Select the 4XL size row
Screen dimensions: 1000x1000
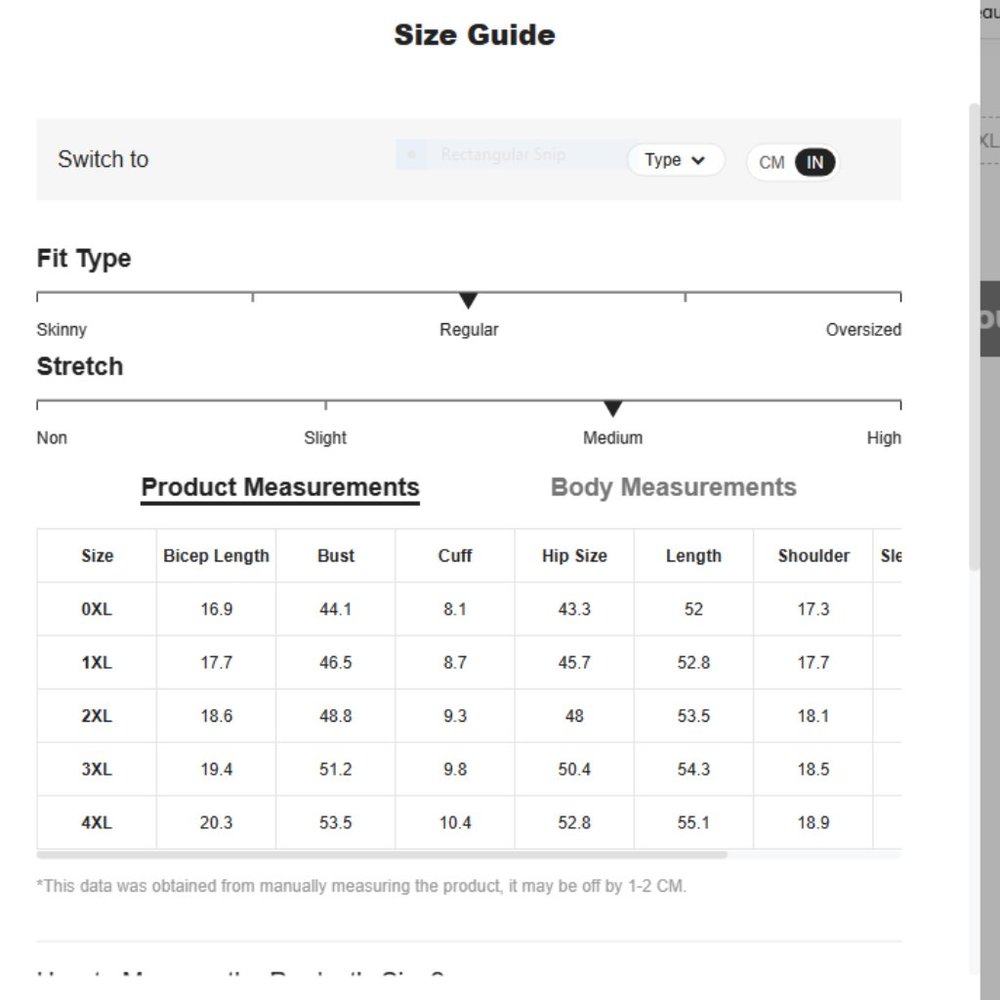coord(469,822)
